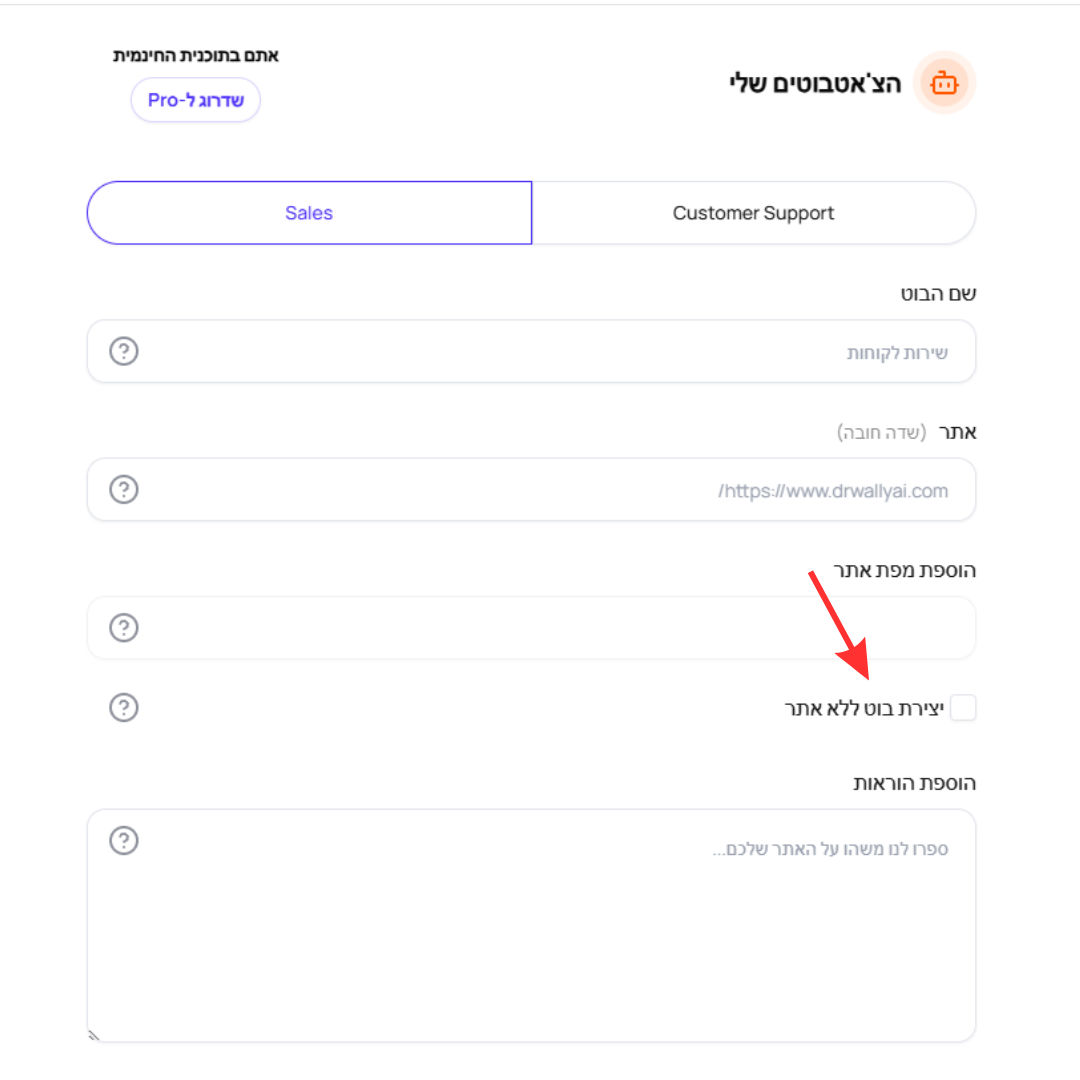Click the sitemap 'הוספת מפת אתר' input field
The height and width of the screenshot is (1080, 1080).
click(x=531, y=628)
